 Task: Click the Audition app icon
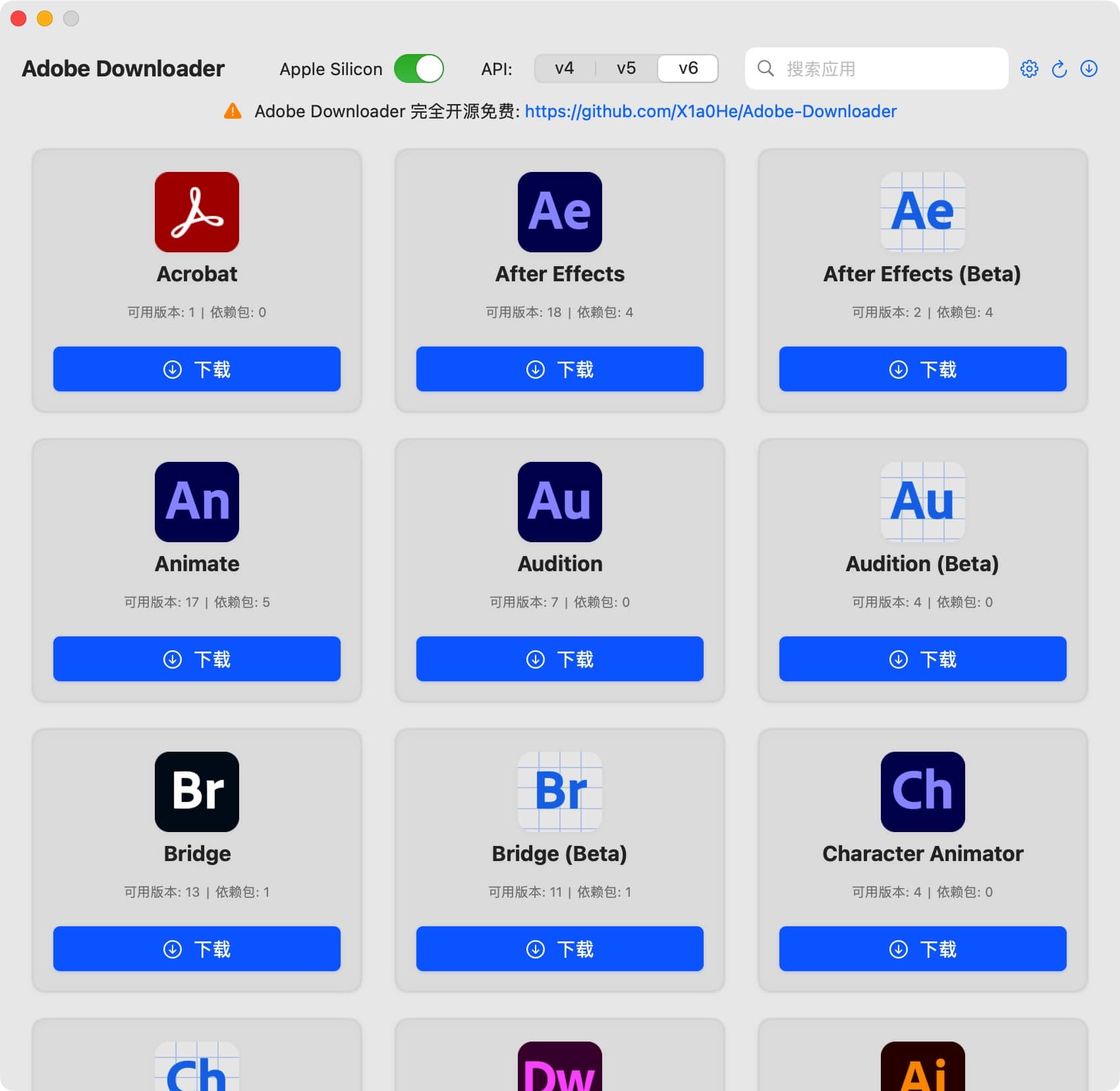(x=559, y=501)
